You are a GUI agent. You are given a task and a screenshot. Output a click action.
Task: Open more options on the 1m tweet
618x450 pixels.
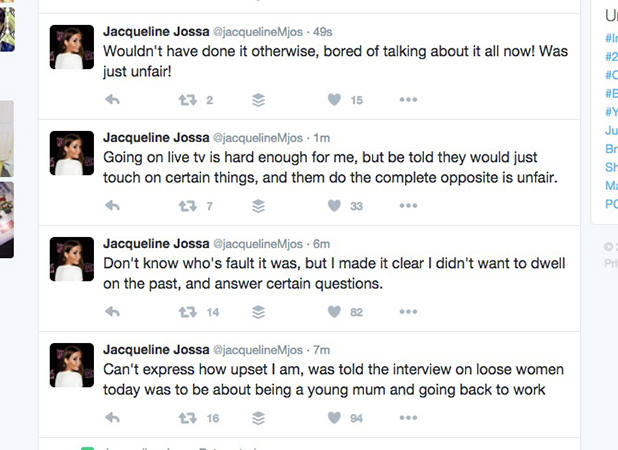(408, 206)
